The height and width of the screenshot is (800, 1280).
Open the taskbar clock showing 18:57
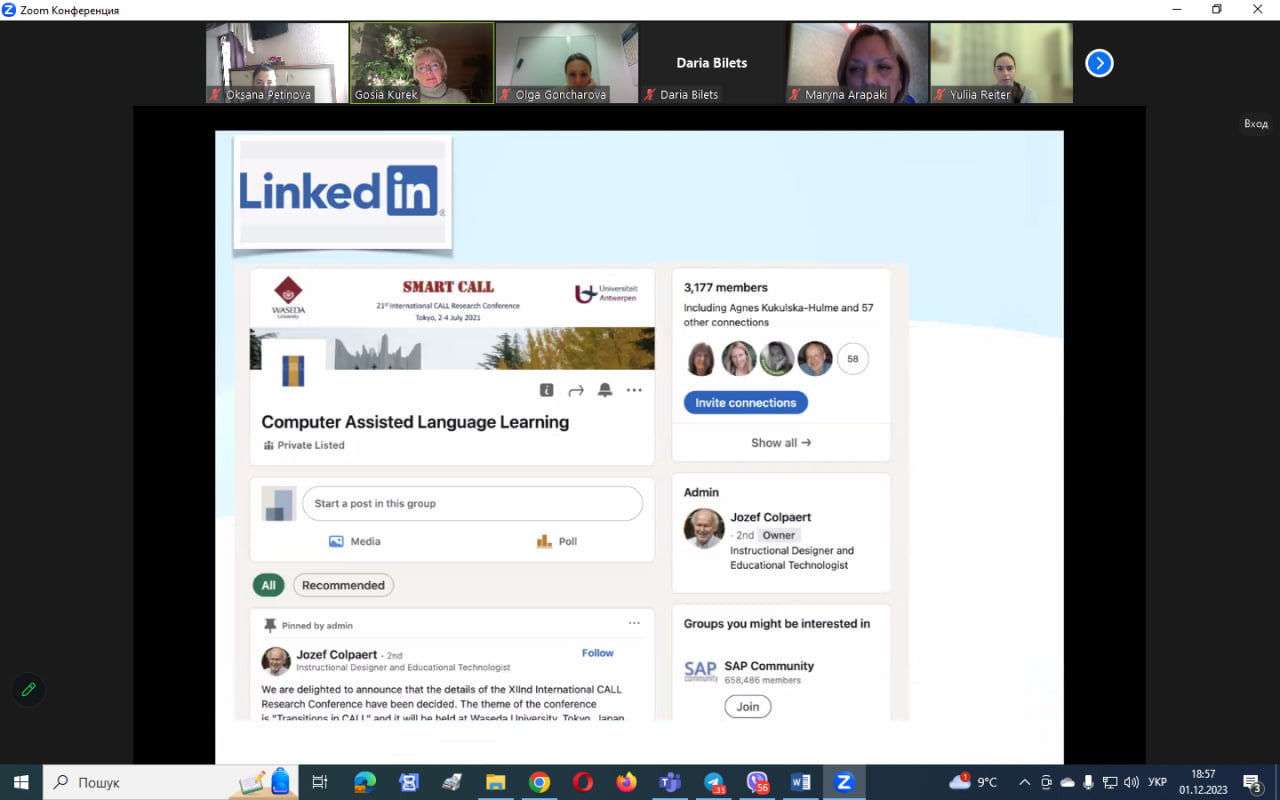[1203, 782]
